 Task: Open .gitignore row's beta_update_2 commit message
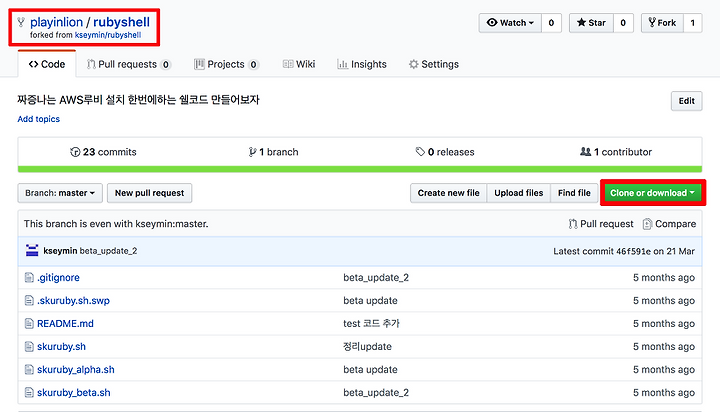tap(376, 277)
